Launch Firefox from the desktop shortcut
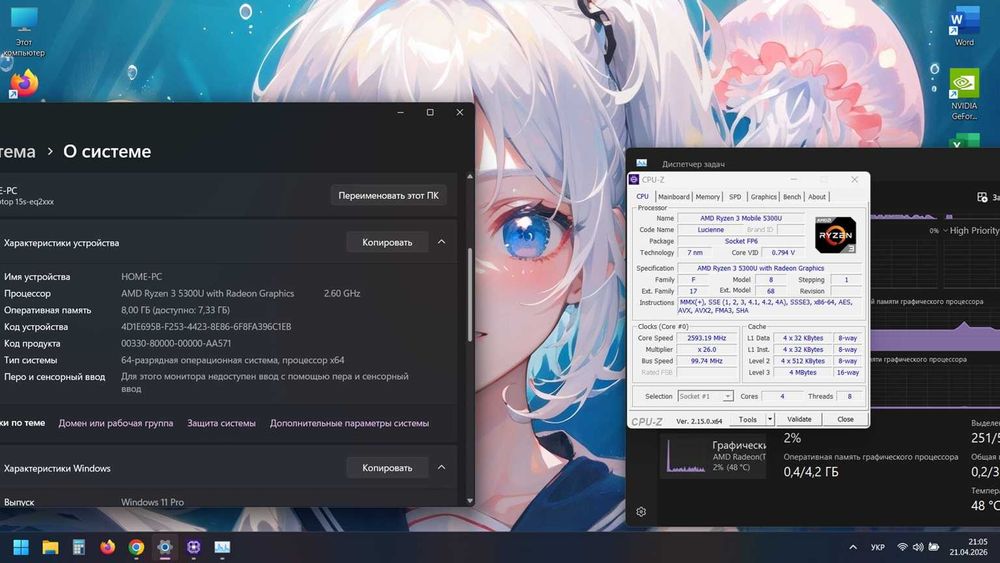 tap(24, 84)
